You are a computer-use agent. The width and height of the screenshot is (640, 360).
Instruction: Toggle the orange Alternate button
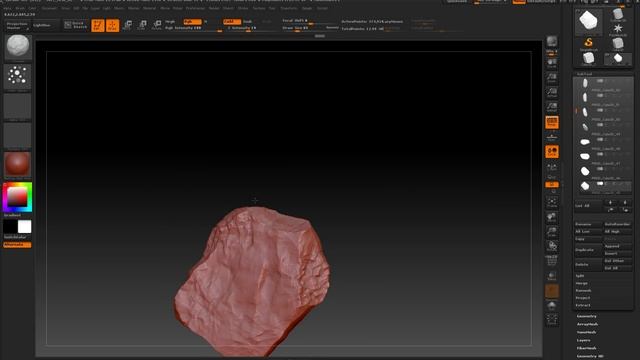pyautogui.click(x=17, y=245)
